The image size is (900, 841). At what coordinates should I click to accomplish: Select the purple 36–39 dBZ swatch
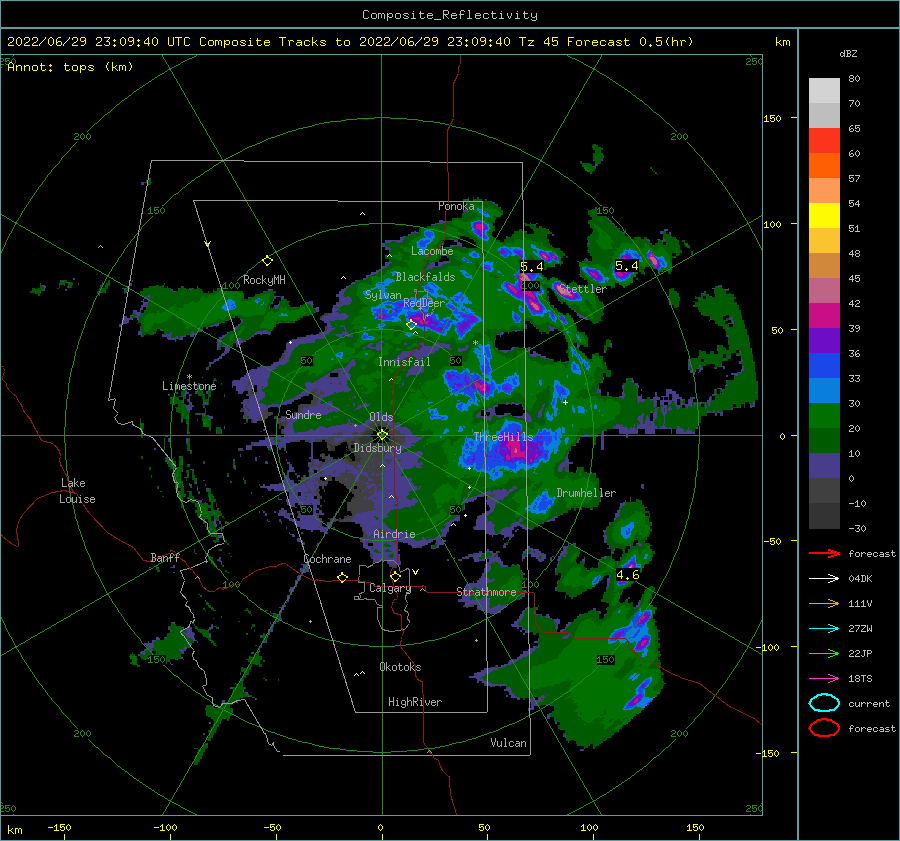[x=824, y=340]
